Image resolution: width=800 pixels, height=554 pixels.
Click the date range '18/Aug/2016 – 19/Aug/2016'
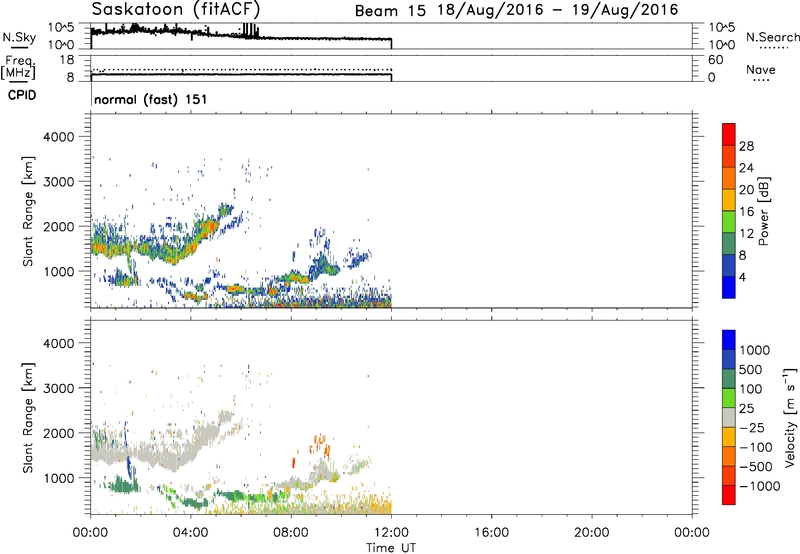click(558, 10)
